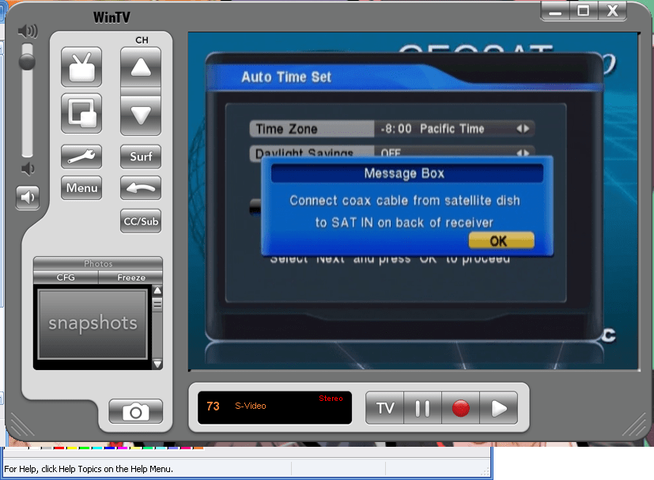Select the yellow swatch in the background color palette
This screenshot has height=480, width=654.
click(72, 448)
